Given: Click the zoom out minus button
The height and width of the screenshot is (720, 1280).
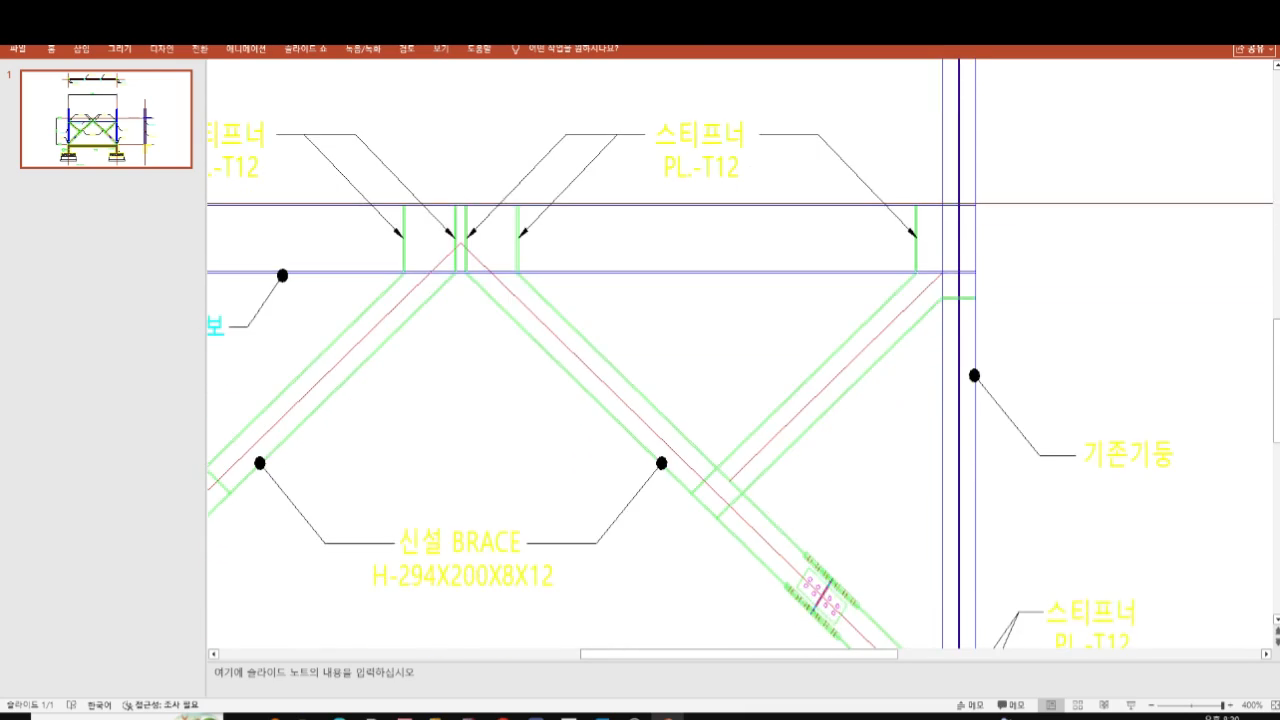Looking at the screenshot, I should [1152, 706].
